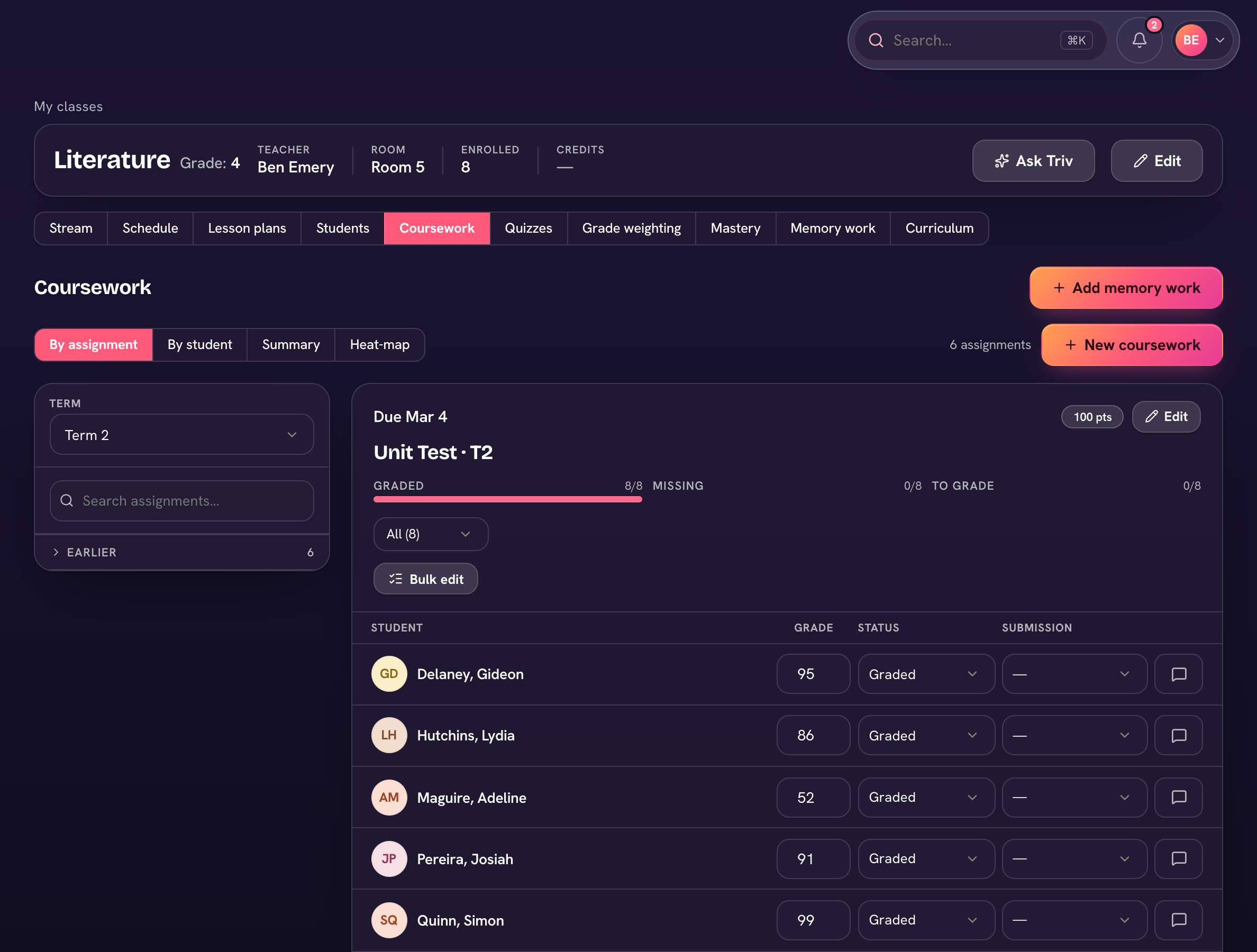Screen dimensions: 1257x952
Task: Open the notifications bell
Action: coord(1139,40)
